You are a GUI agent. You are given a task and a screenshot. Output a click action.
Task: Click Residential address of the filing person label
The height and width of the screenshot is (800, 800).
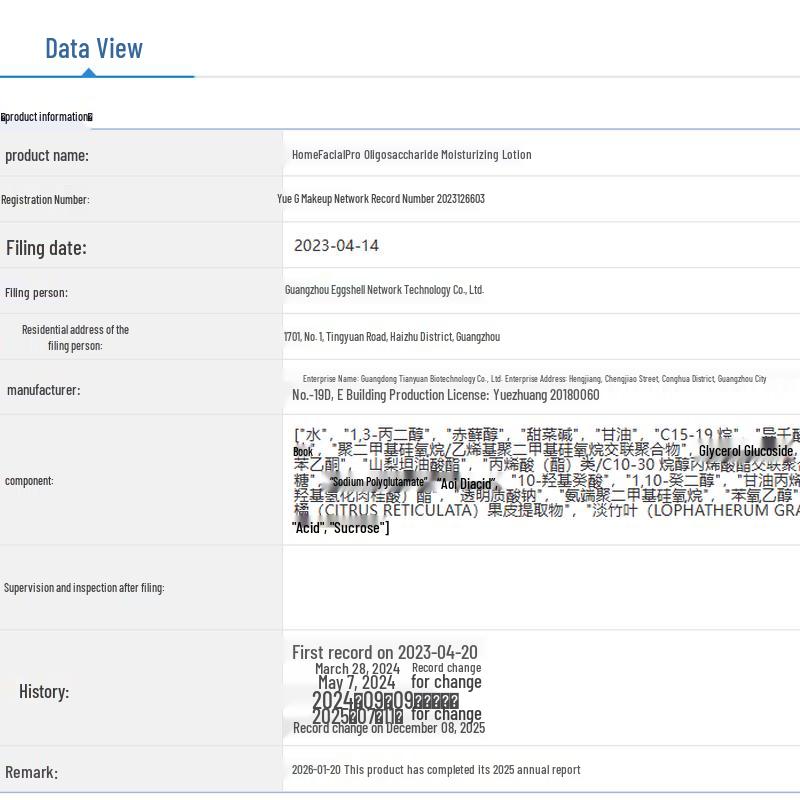pos(75,337)
